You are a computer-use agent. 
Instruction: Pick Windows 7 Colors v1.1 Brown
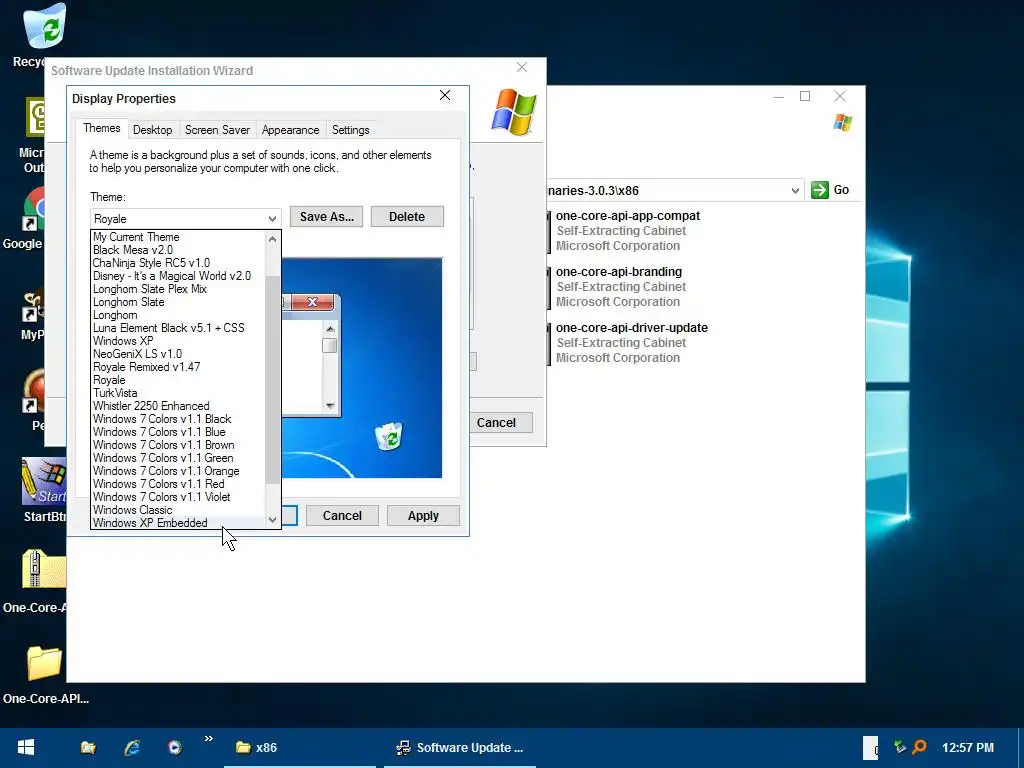[x=178, y=445]
